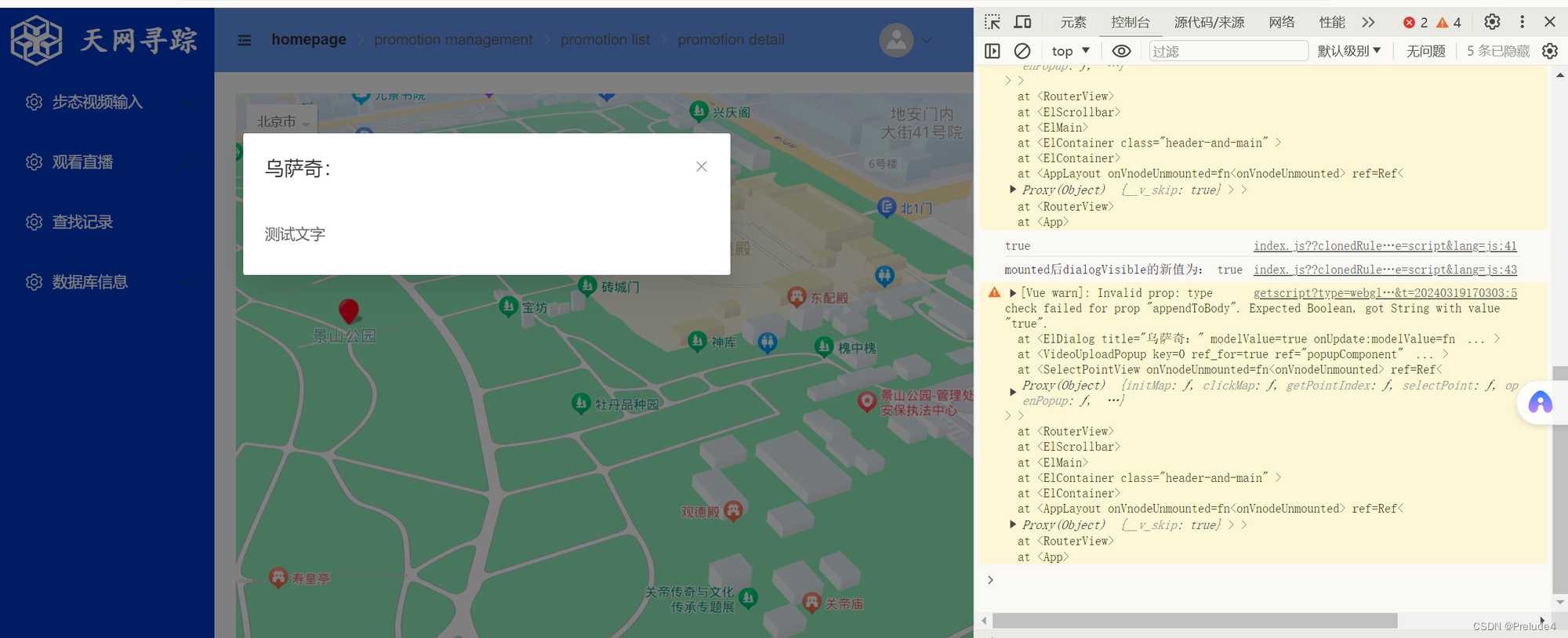Screen dimensions: 1568x638
Task: Focus the 过滤 filter input
Action: (1229, 51)
